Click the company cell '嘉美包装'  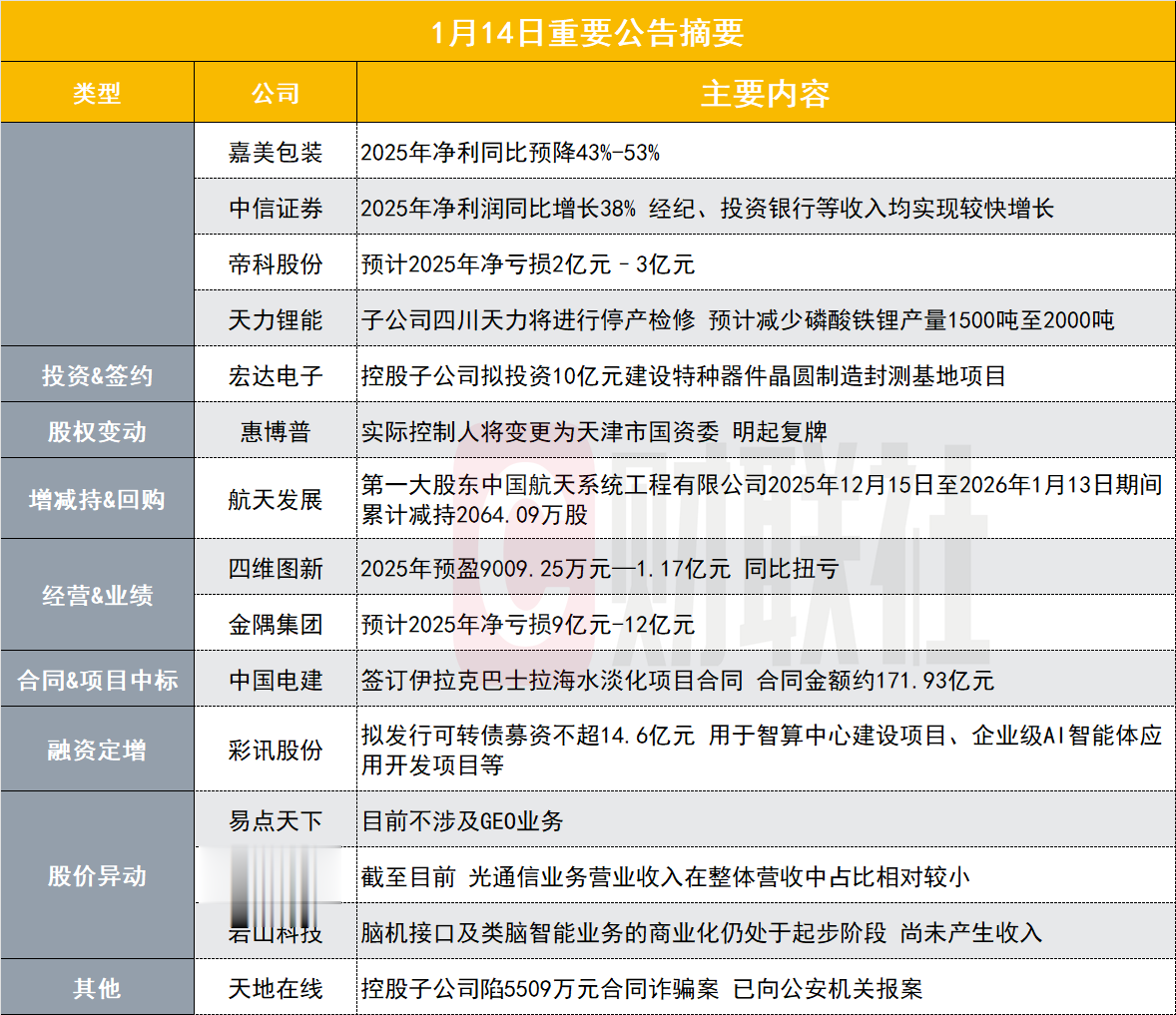pyautogui.click(x=276, y=152)
